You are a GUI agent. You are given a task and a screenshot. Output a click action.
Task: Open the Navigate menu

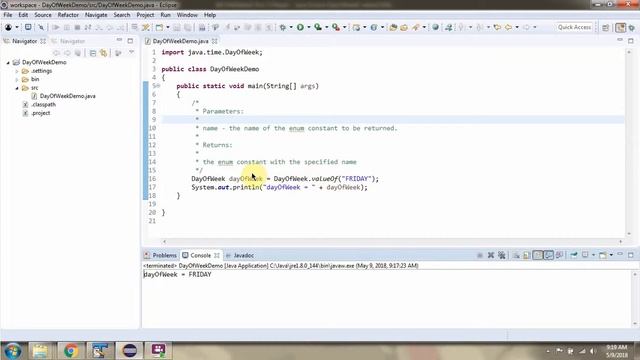point(96,15)
